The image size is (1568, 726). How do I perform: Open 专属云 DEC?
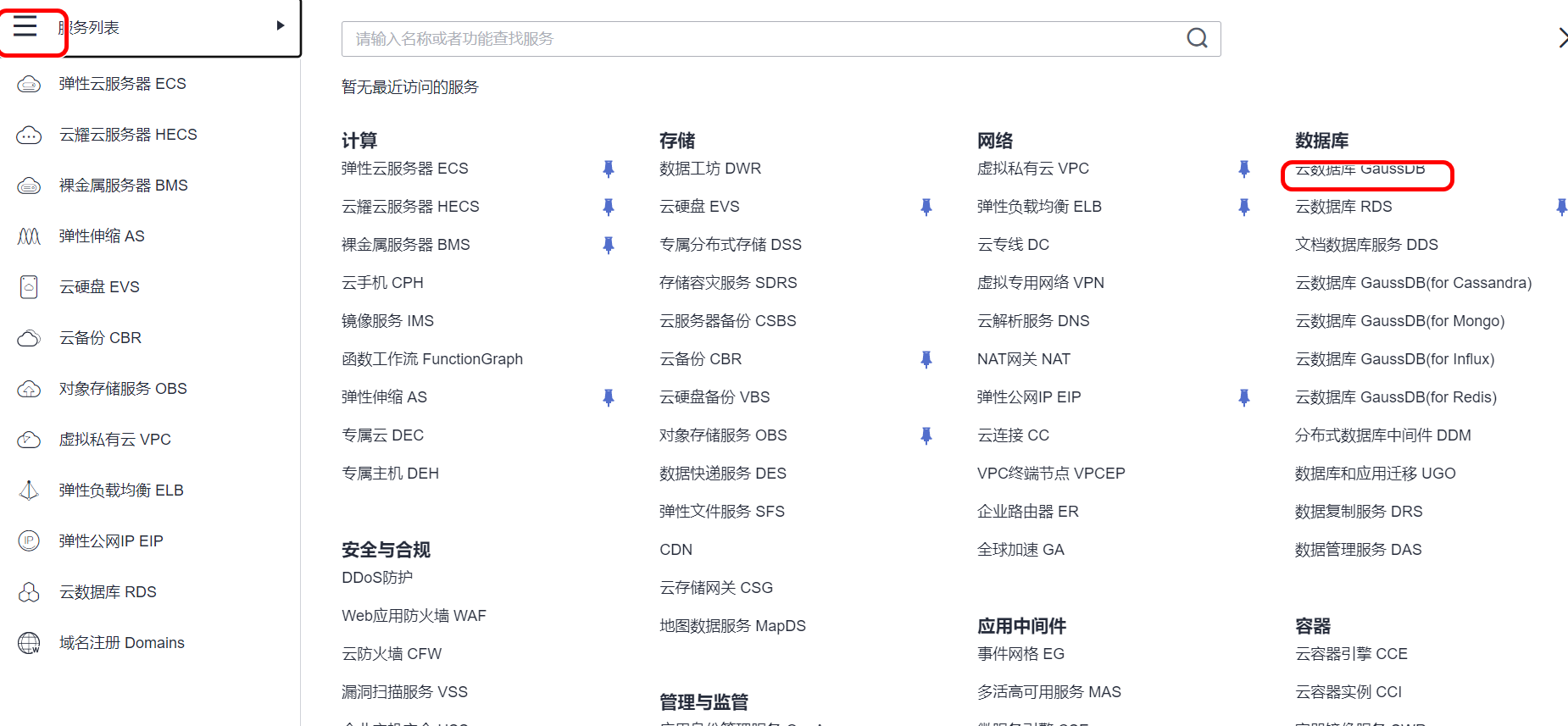click(382, 435)
